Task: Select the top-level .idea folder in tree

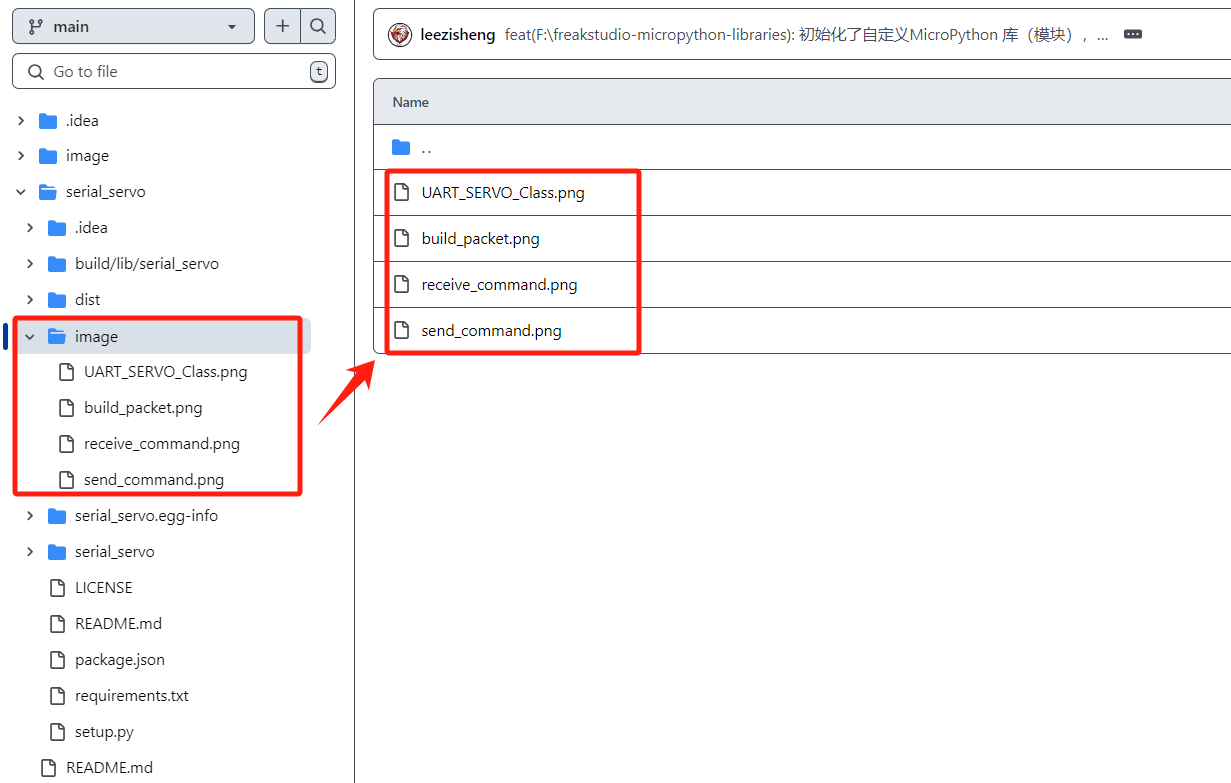Action: (82, 120)
